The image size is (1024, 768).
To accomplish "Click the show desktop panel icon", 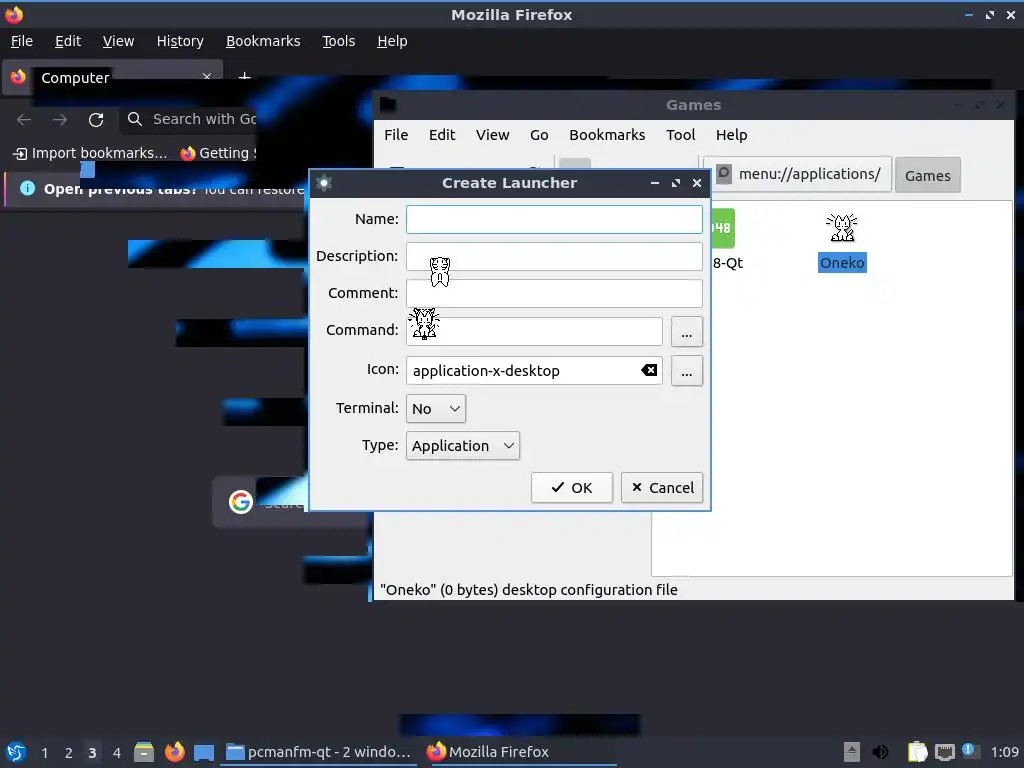I will tap(204, 752).
